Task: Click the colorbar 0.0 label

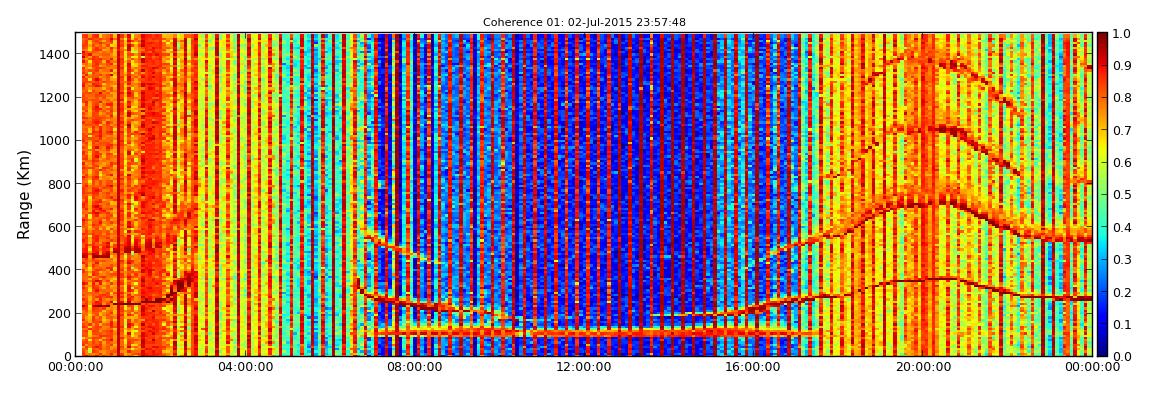Action: 1121,356
